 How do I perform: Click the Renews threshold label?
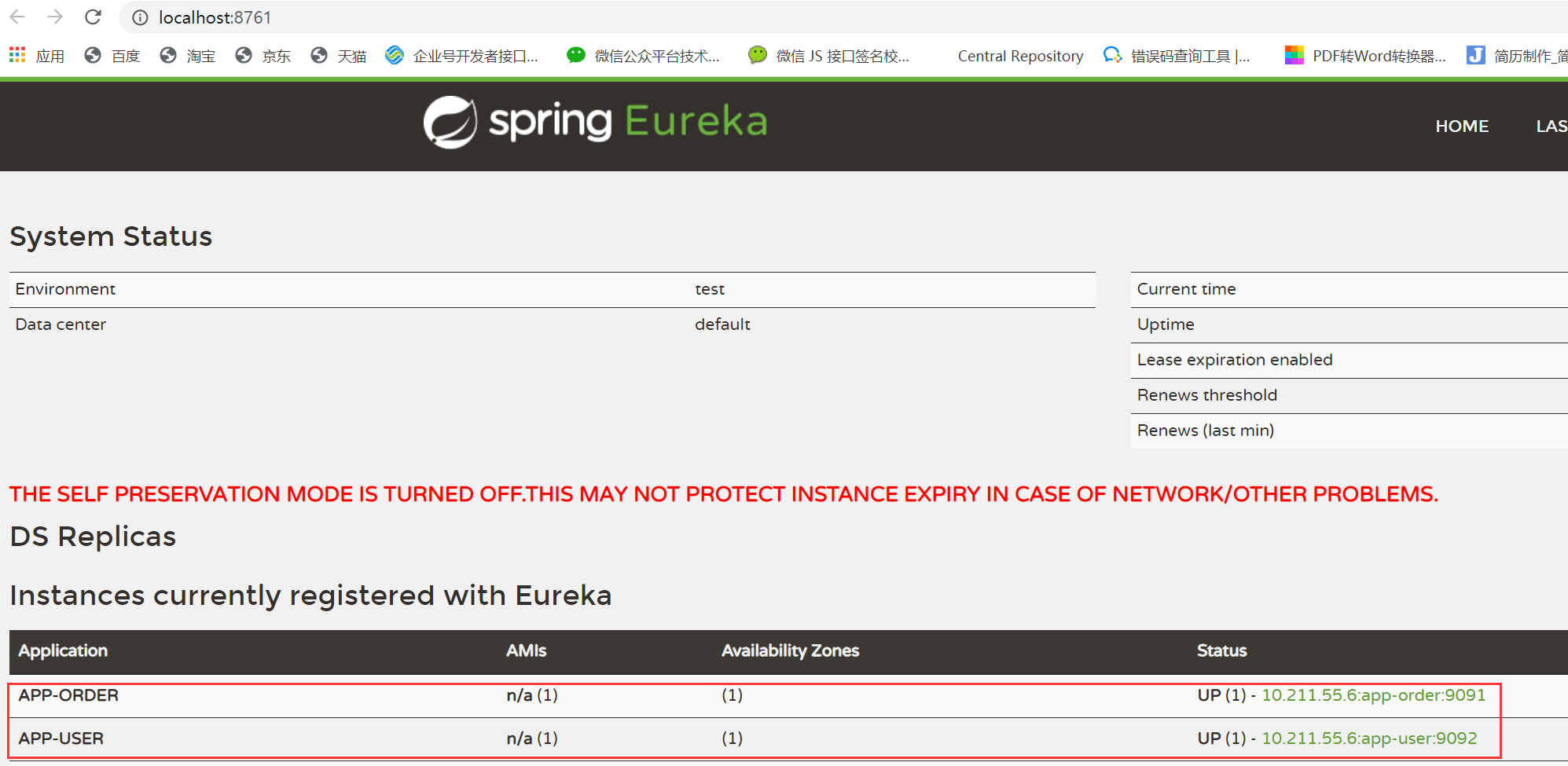1207,395
